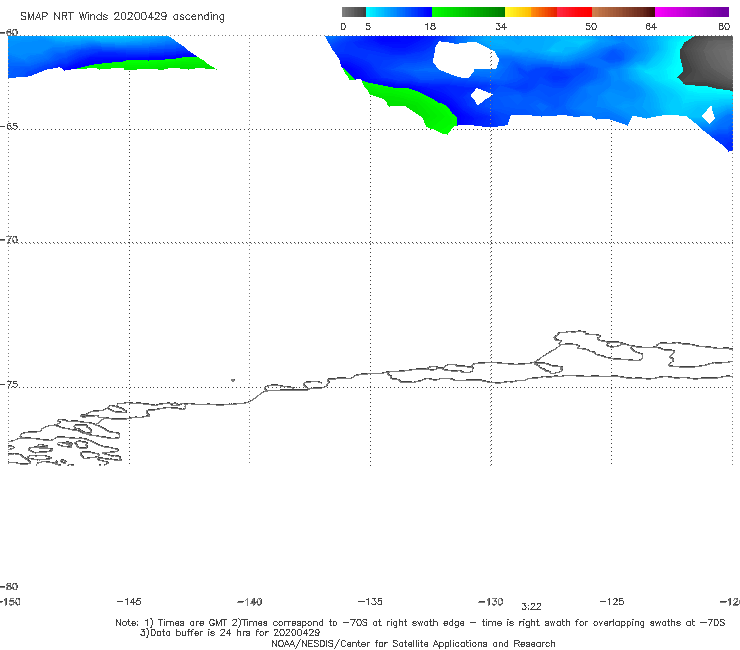Click the longitude label '-145'
The image size is (740, 650).
(x=129, y=601)
